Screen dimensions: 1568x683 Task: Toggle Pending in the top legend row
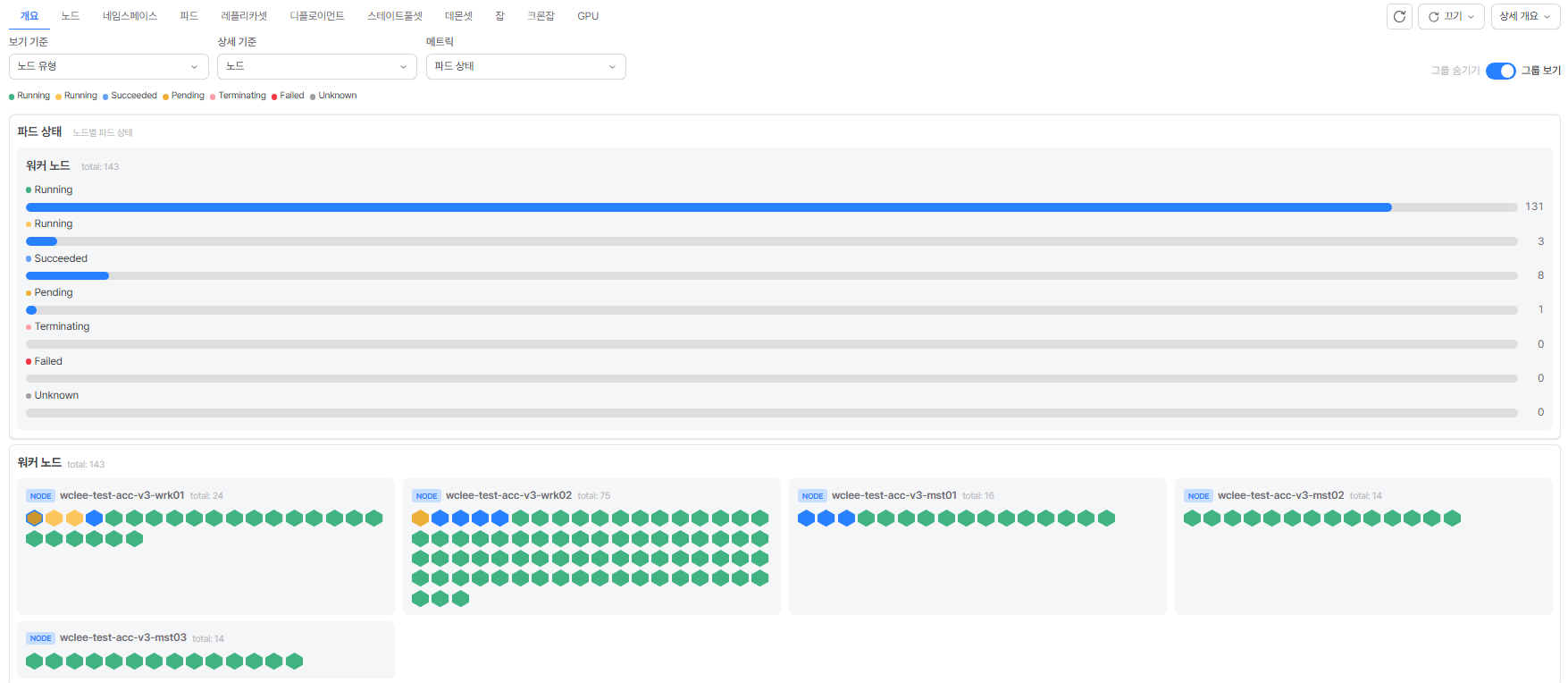pyautogui.click(x=183, y=96)
